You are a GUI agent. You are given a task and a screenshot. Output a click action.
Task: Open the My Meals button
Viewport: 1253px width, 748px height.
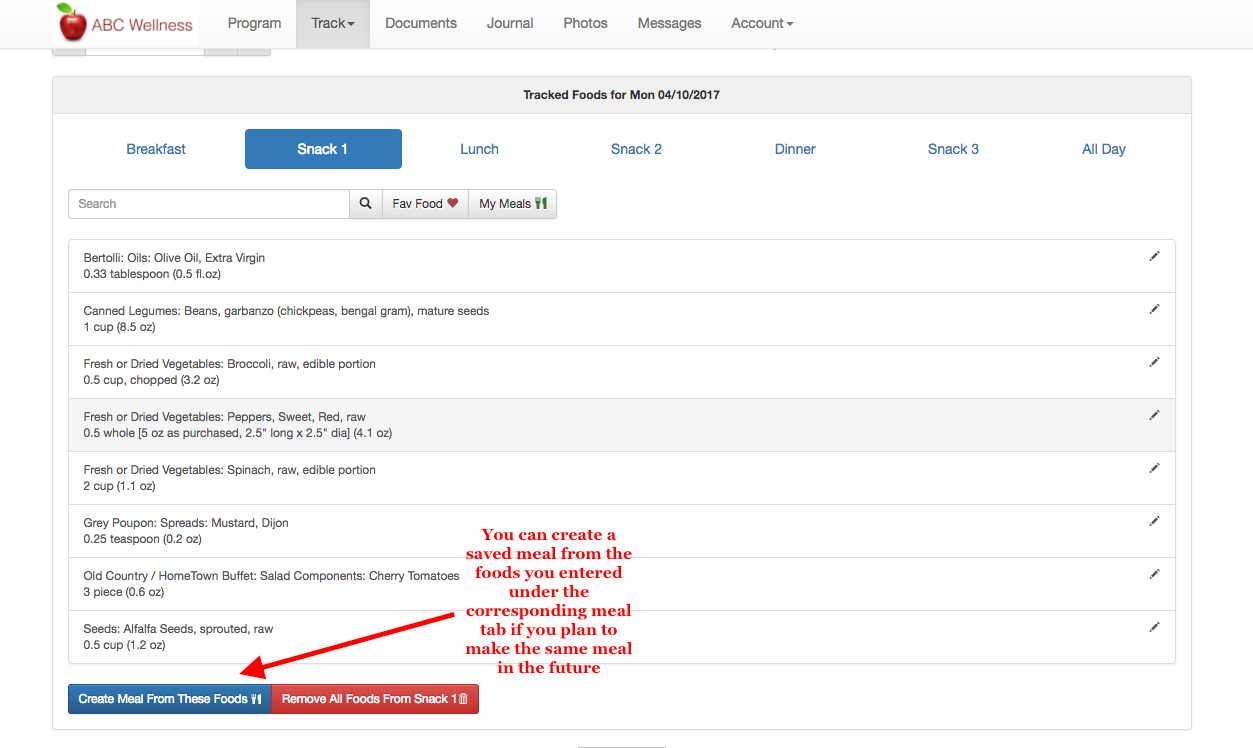click(512, 204)
